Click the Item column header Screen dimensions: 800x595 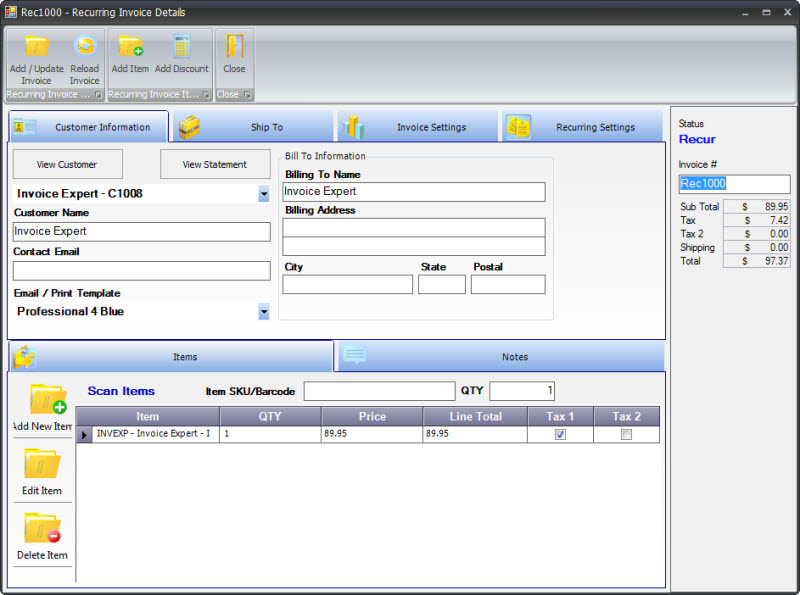[x=147, y=416]
